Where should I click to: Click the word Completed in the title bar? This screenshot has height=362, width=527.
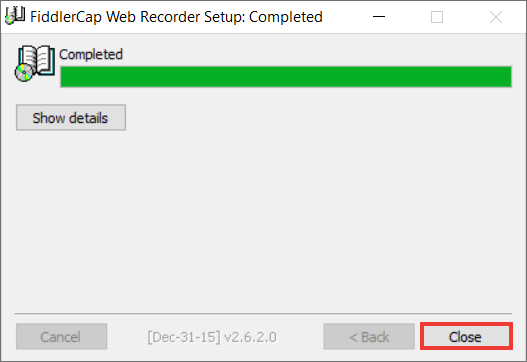coord(286,17)
